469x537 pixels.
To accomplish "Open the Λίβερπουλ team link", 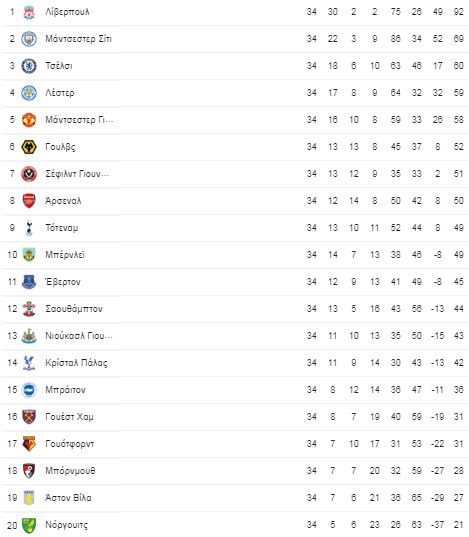I will pyautogui.click(x=67, y=12).
